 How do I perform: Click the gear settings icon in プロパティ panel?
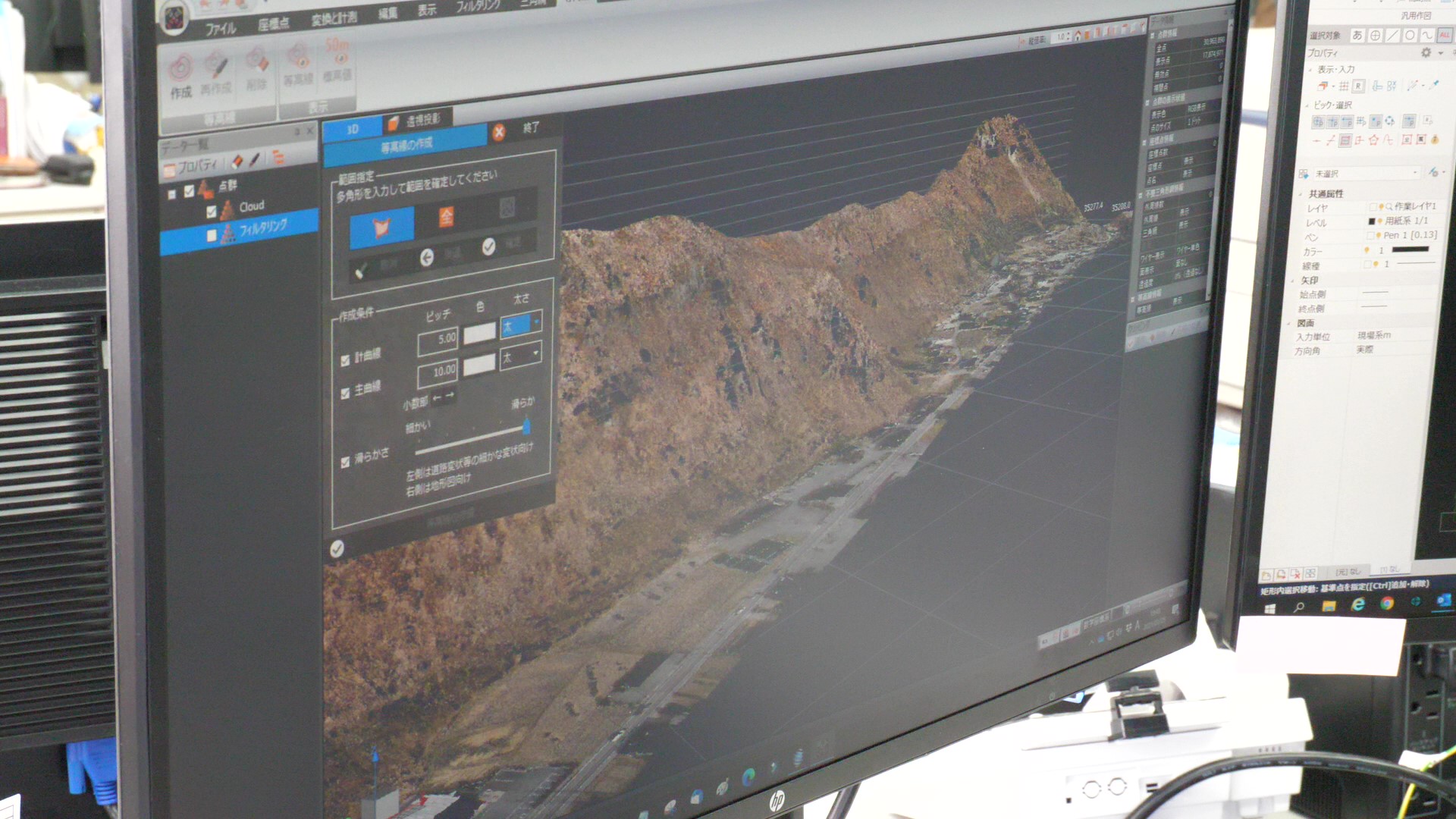[1426, 52]
